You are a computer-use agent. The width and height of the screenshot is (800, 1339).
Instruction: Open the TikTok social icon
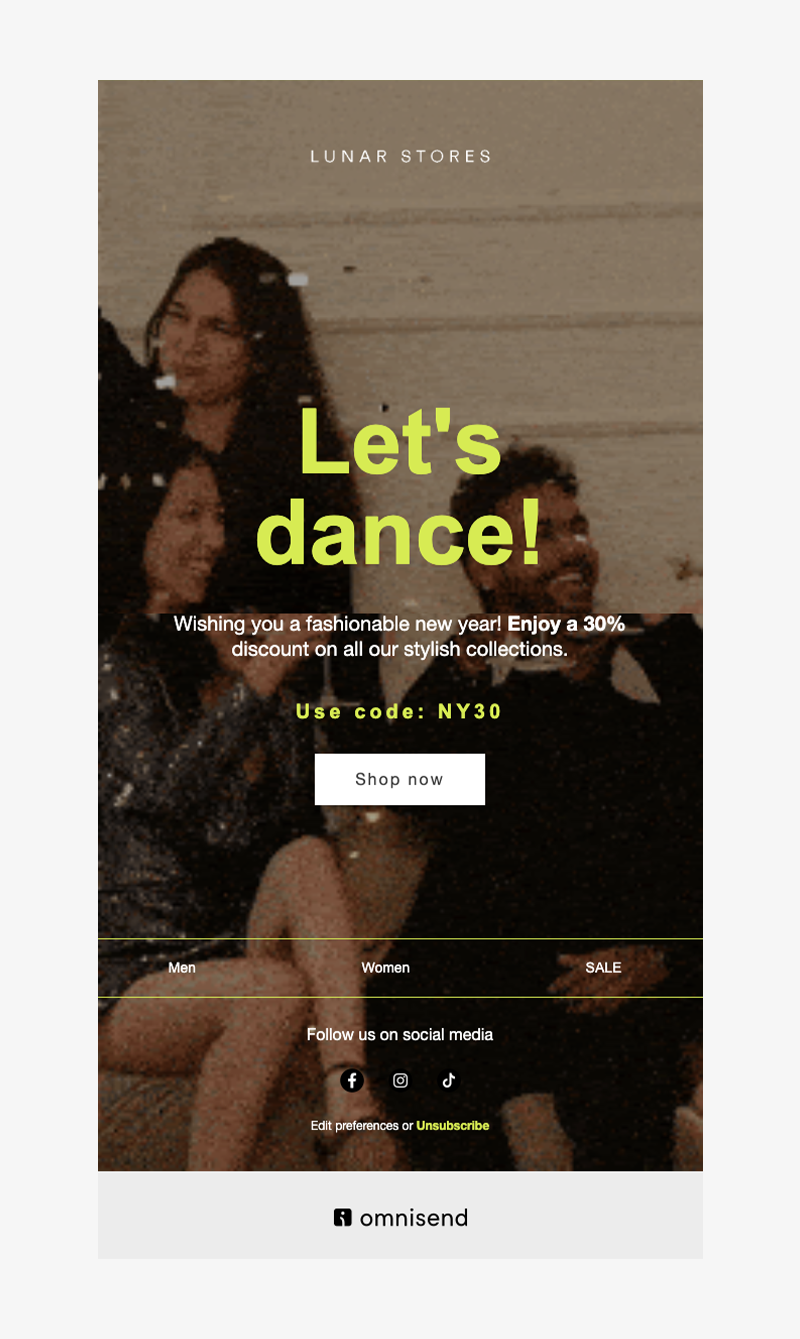(x=448, y=1080)
